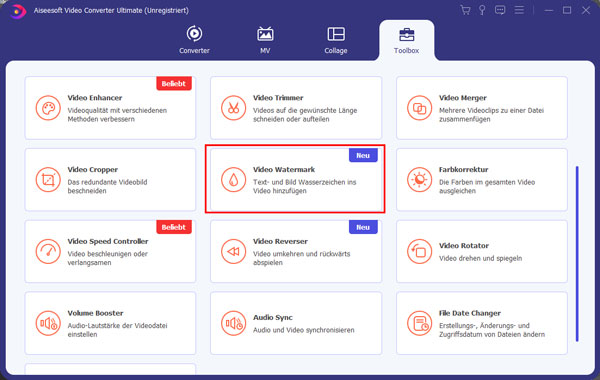Open the feedback chat bubble icon

(x=500, y=10)
